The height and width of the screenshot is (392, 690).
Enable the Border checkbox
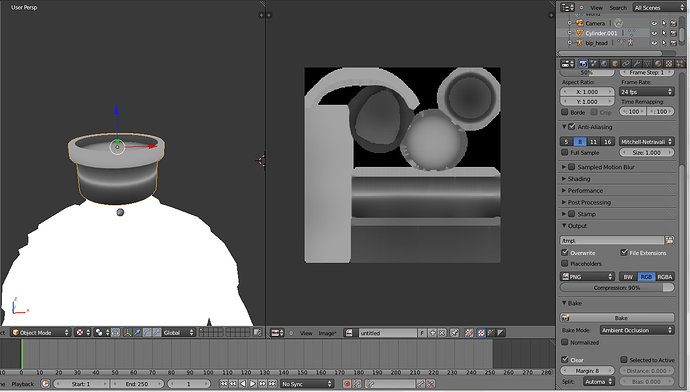[x=565, y=112]
